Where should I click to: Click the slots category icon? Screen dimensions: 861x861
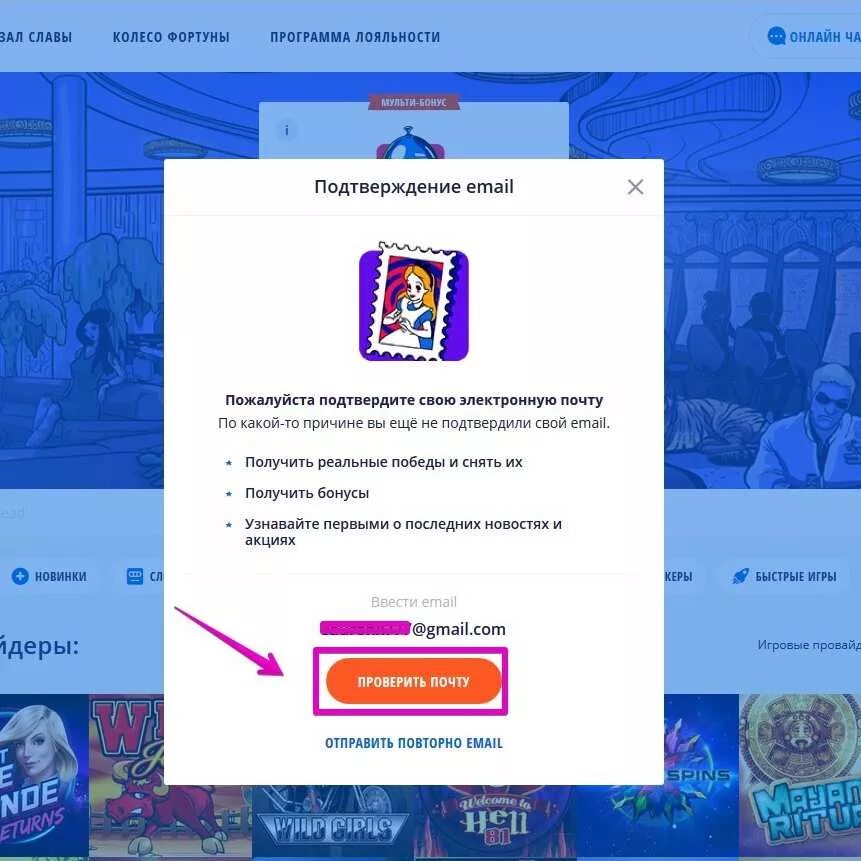[135, 576]
